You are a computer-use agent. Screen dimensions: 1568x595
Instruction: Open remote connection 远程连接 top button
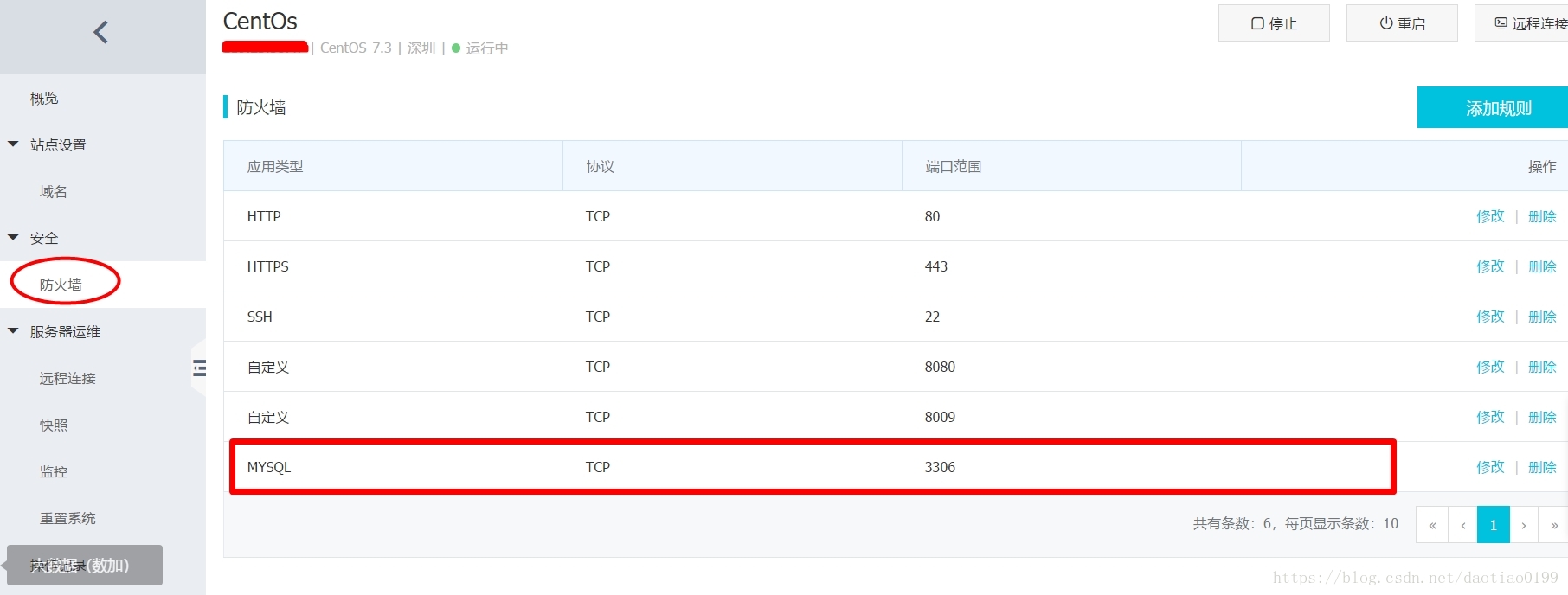(1523, 23)
